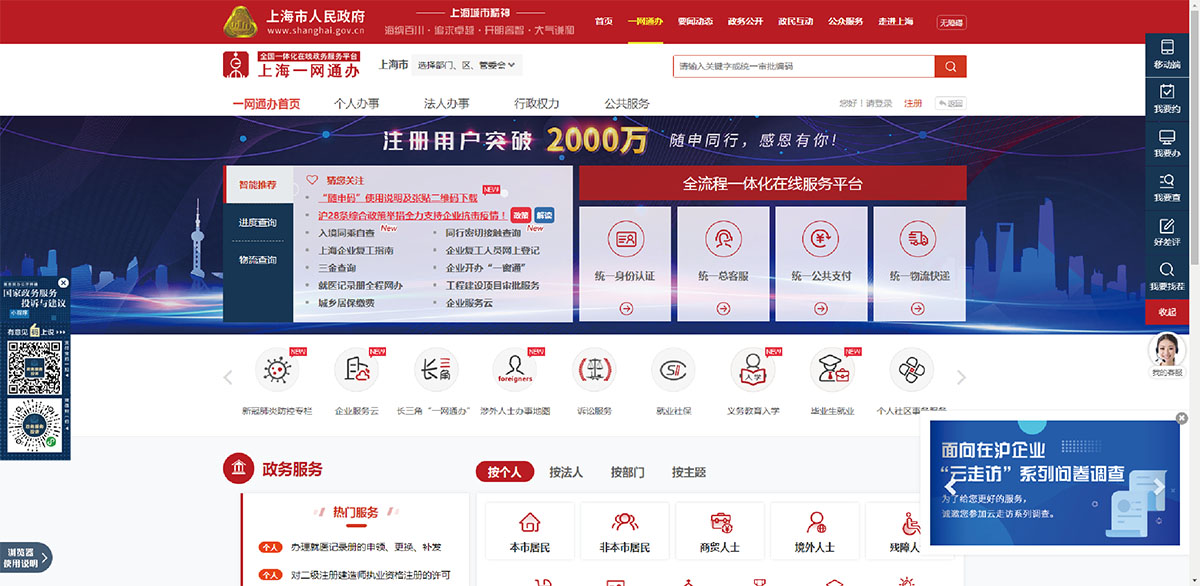
Task: Toggle the 无障碍 accessibility mode button
Action: tap(951, 22)
